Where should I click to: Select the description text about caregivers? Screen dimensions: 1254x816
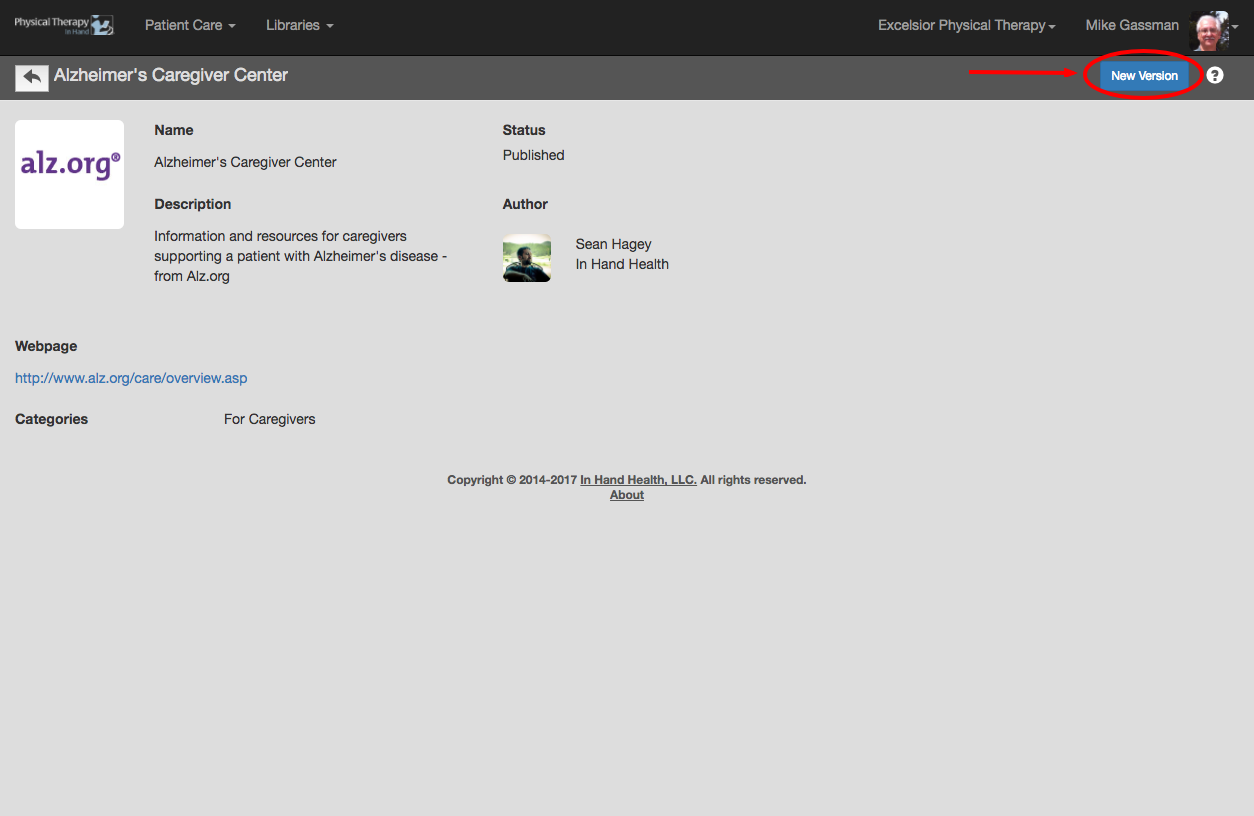pyautogui.click(x=301, y=256)
